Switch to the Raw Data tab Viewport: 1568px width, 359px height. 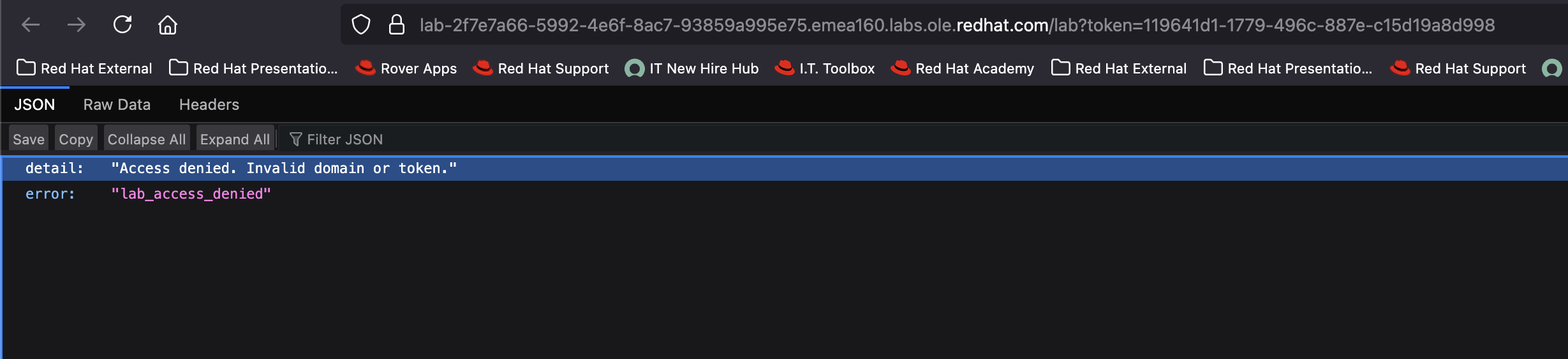coord(117,105)
